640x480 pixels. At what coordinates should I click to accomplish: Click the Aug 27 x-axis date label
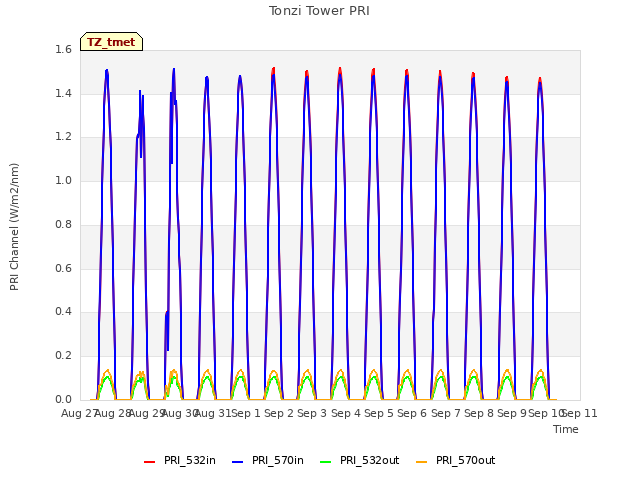79,413
